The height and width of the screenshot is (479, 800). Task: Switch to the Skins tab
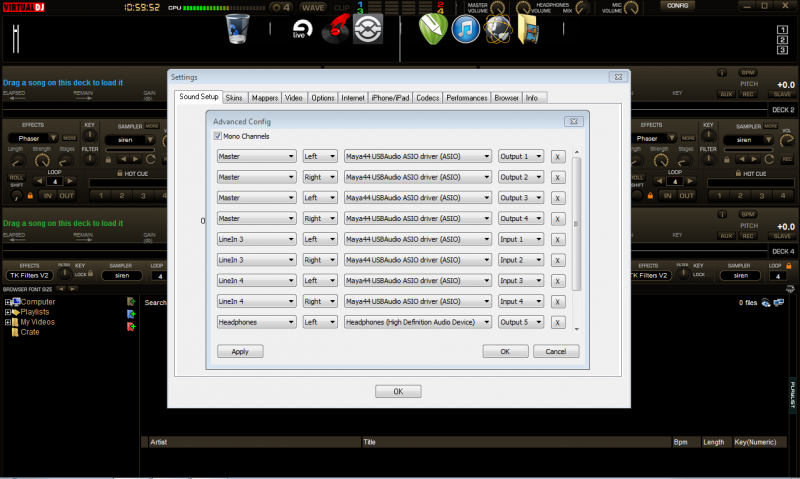point(234,98)
